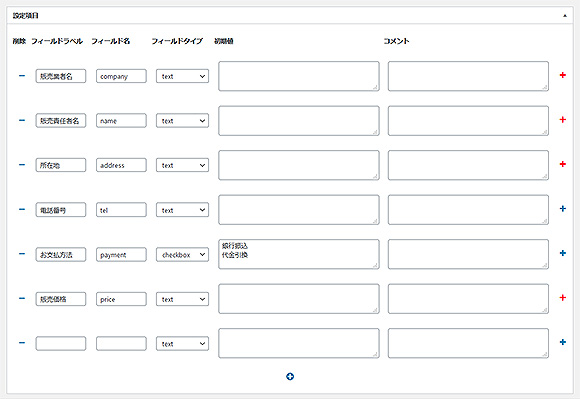Edit the price field name input
Viewport: 580px width, 399px height.
tap(121, 299)
